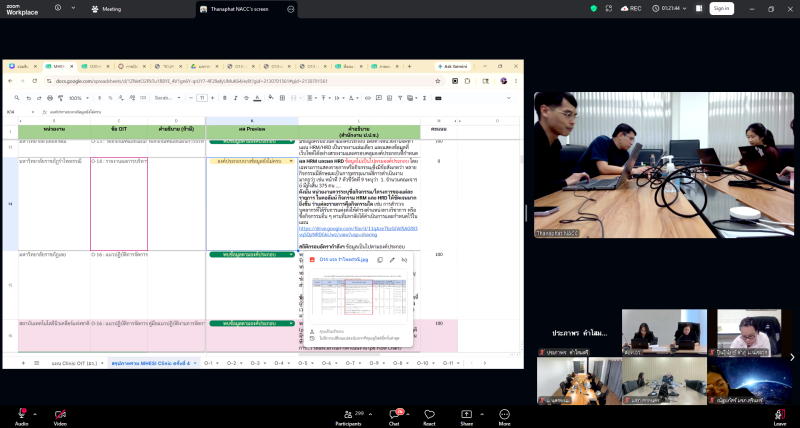Select Thanaphat NACC's screen tab

(x=239, y=9)
